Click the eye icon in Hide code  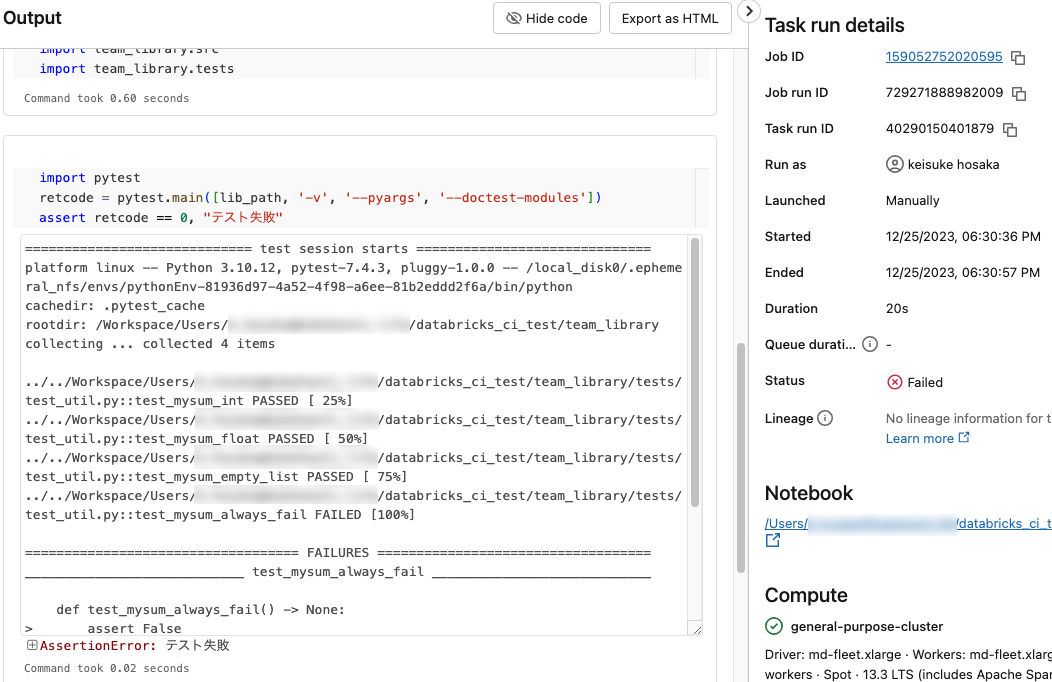click(513, 18)
